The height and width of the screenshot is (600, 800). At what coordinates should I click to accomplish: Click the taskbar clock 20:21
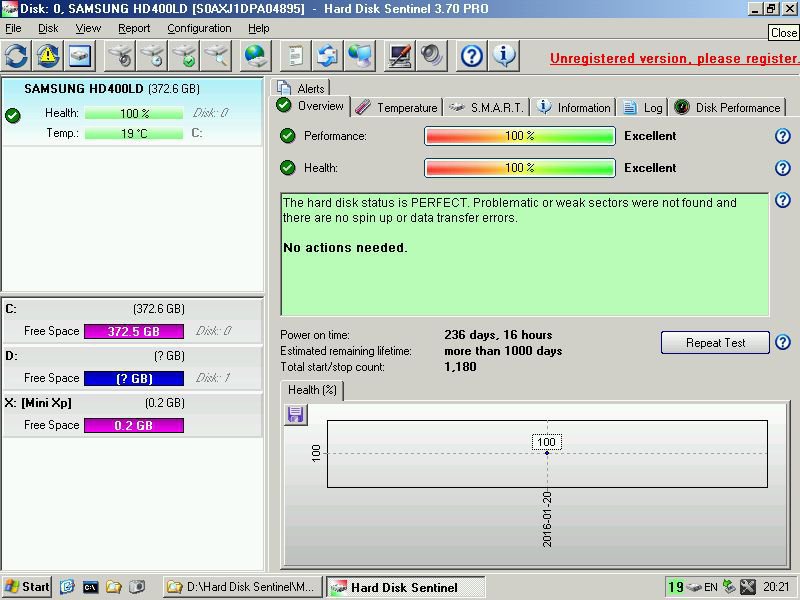point(776,587)
